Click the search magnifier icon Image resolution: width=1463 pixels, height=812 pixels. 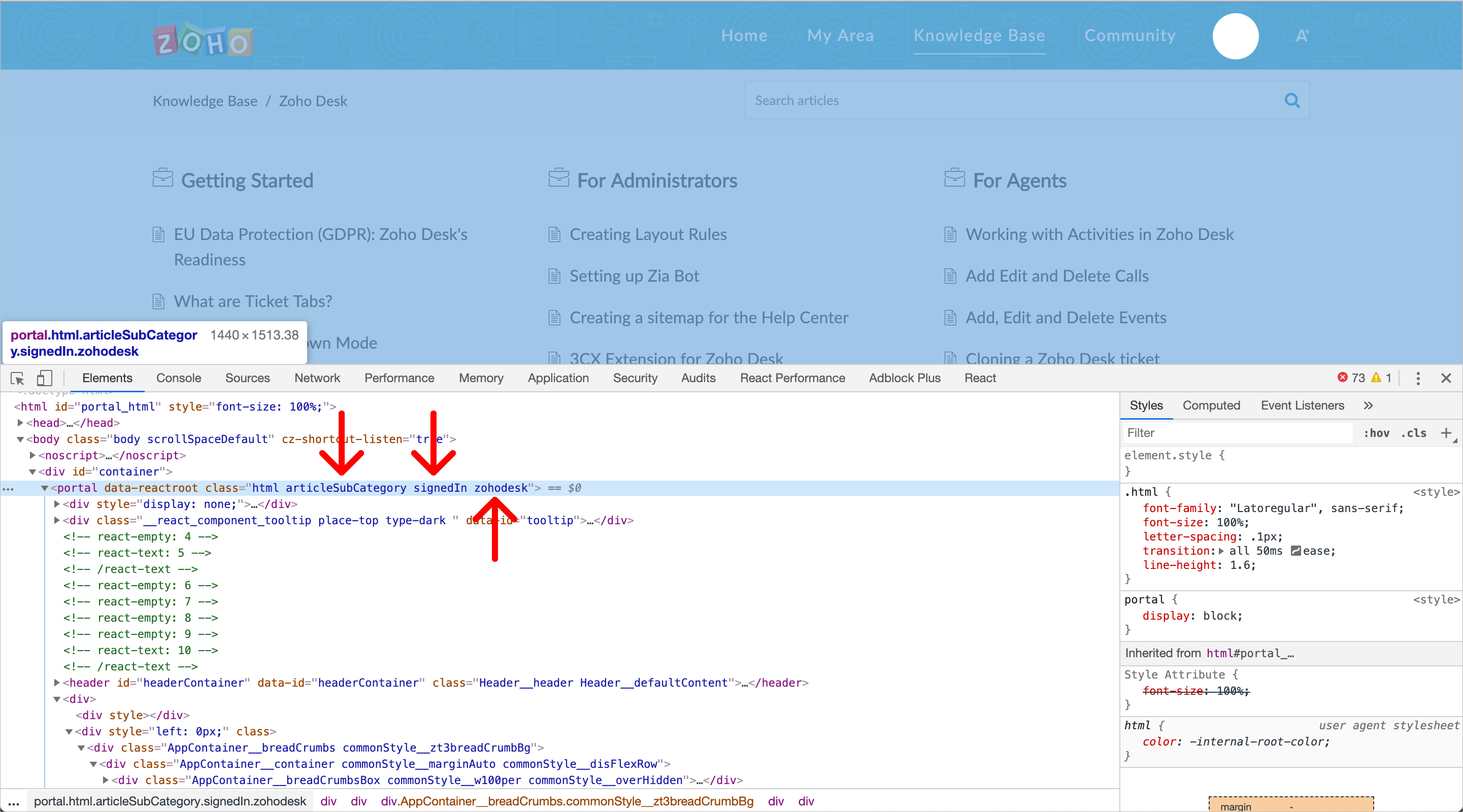tap(1292, 100)
